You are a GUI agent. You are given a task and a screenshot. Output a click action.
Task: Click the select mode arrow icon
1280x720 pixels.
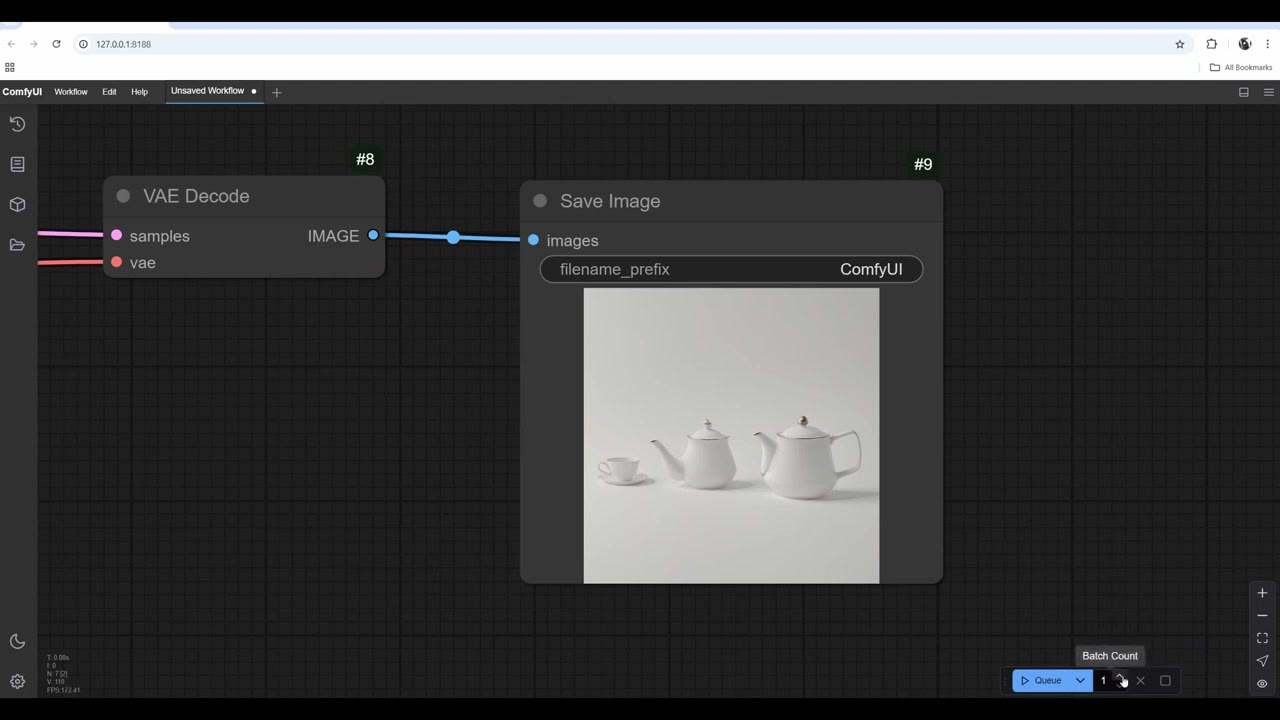[1262, 661]
